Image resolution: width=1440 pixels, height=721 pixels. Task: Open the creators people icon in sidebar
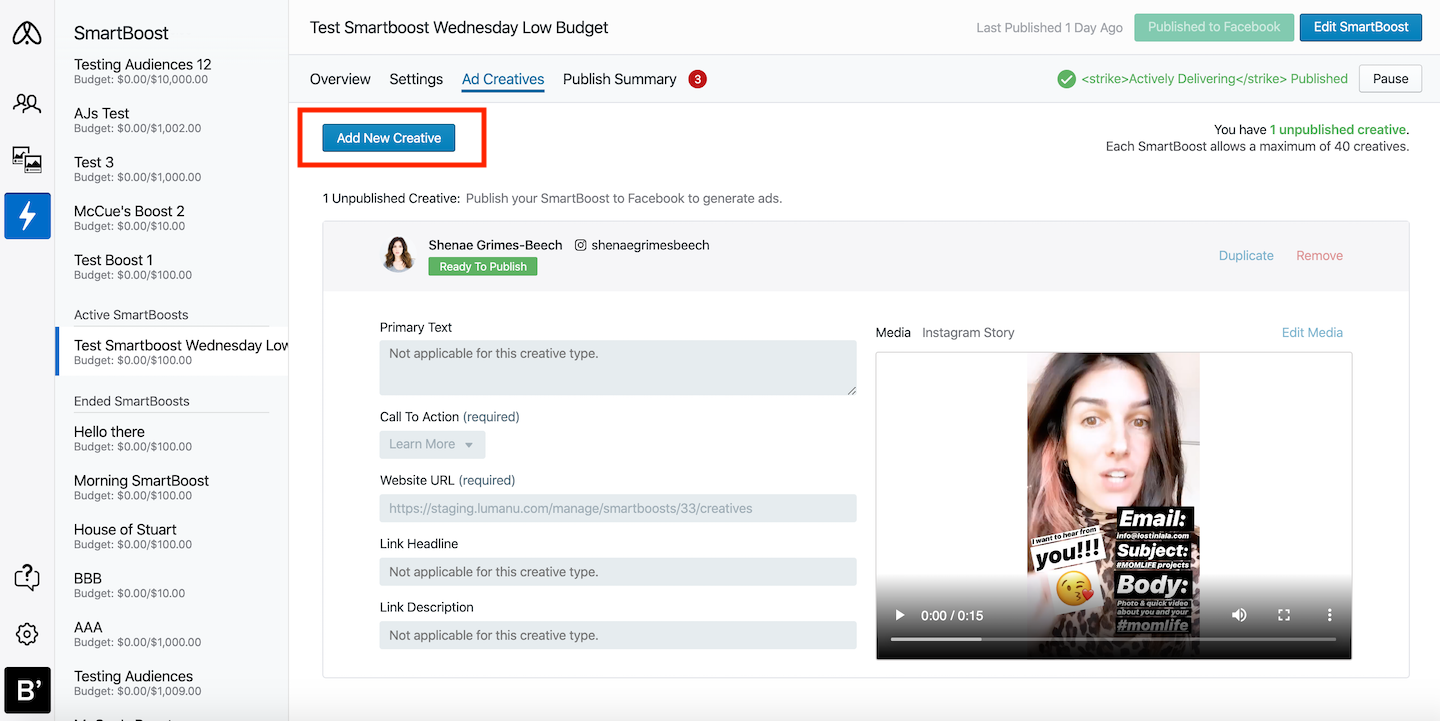(27, 102)
